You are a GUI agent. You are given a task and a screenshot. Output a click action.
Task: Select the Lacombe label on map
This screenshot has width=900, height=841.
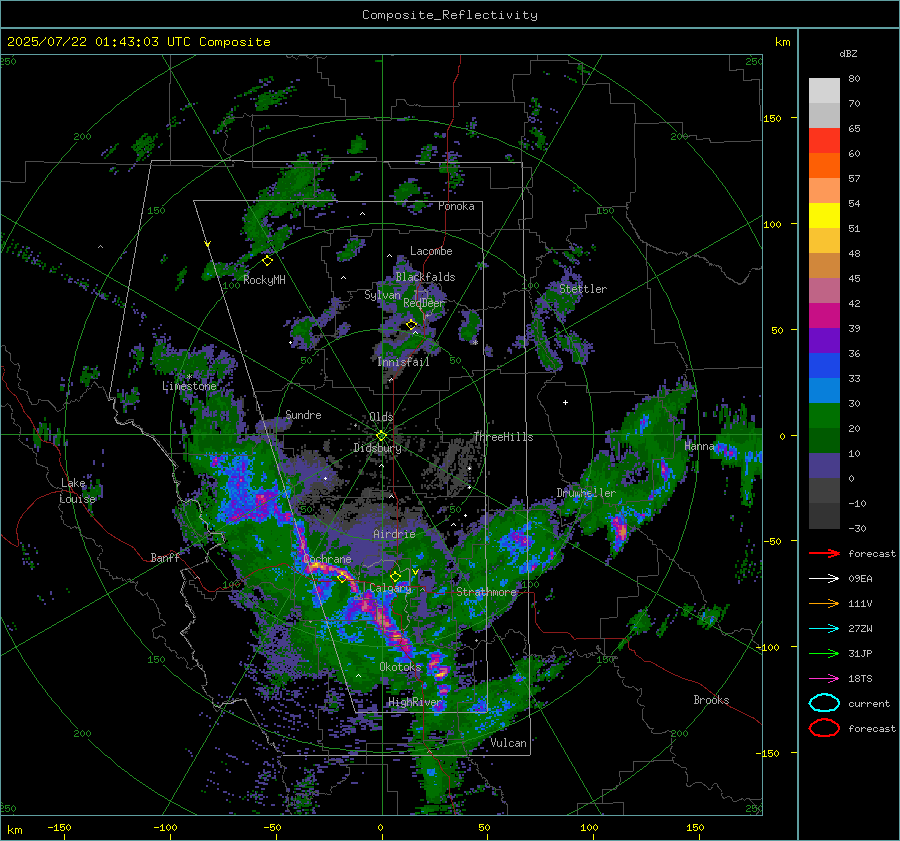click(x=431, y=251)
